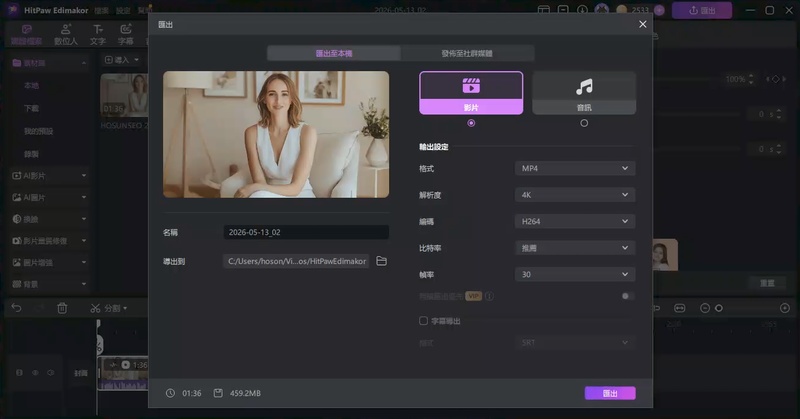800x419 pixels.
Task: Select the 影片 video export card
Action: click(471, 93)
